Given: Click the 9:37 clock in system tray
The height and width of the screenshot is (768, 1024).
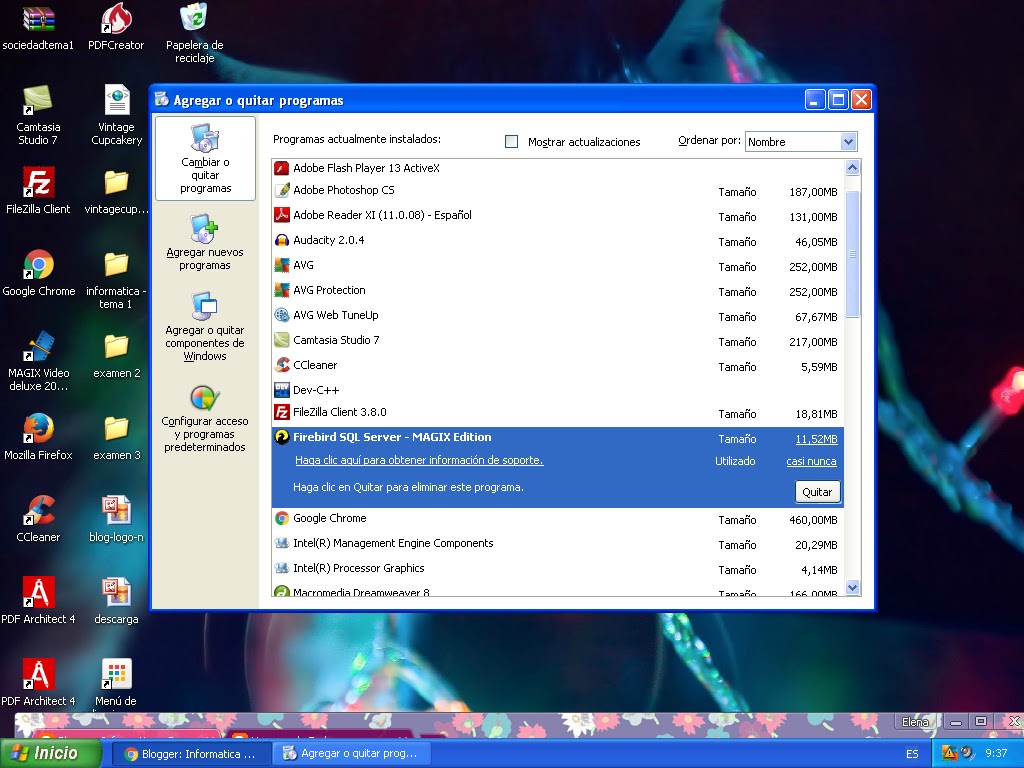Looking at the screenshot, I should [x=996, y=754].
